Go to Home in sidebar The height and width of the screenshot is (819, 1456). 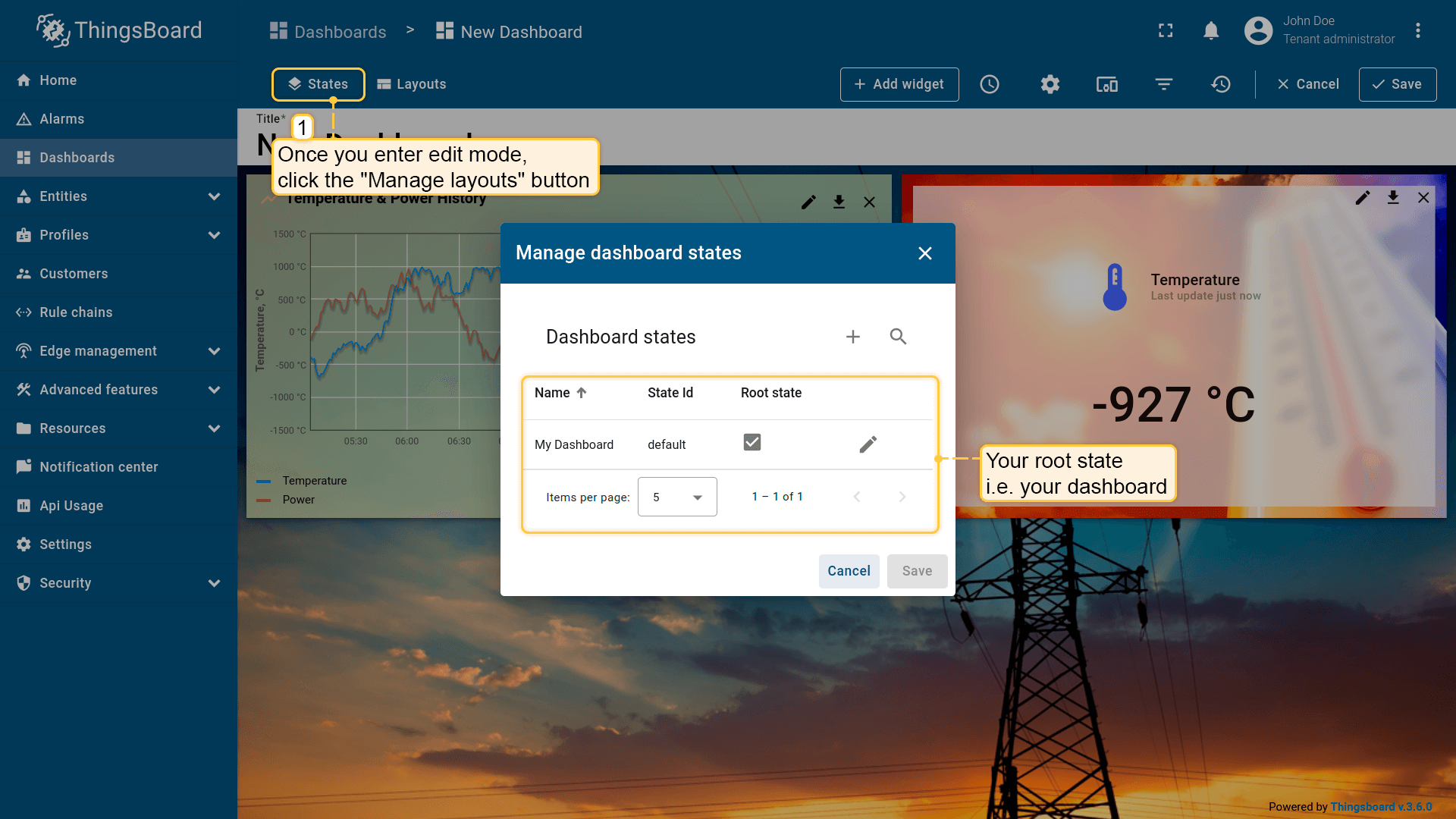tap(118, 80)
